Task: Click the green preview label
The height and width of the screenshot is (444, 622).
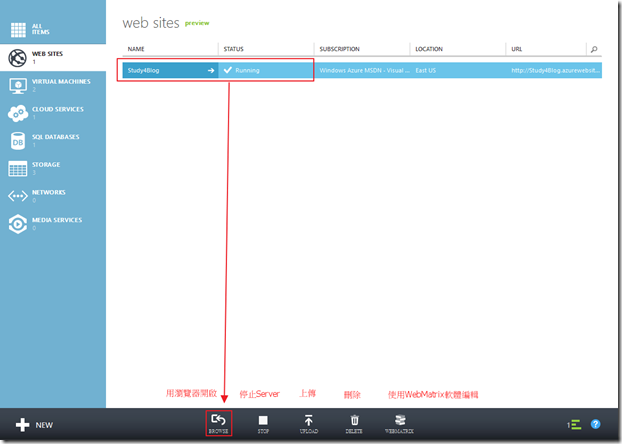Action: 197,23
